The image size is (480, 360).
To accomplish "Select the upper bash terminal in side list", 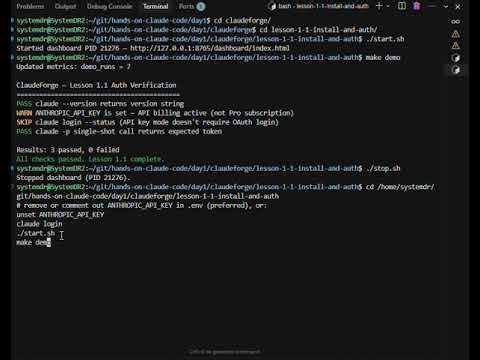I will coord(455,58).
